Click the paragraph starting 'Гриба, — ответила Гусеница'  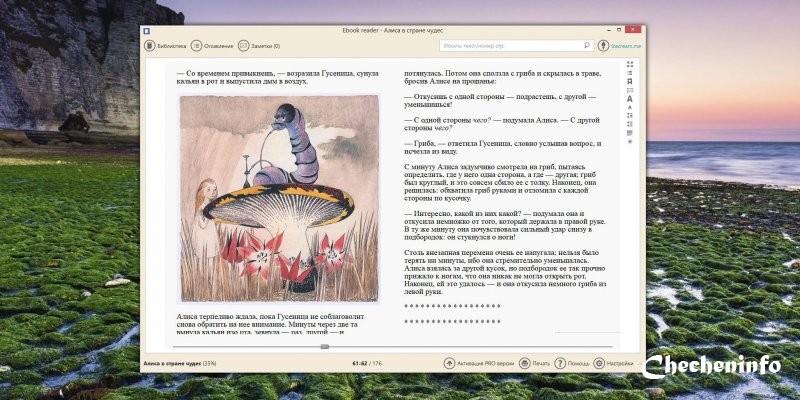click(503, 147)
